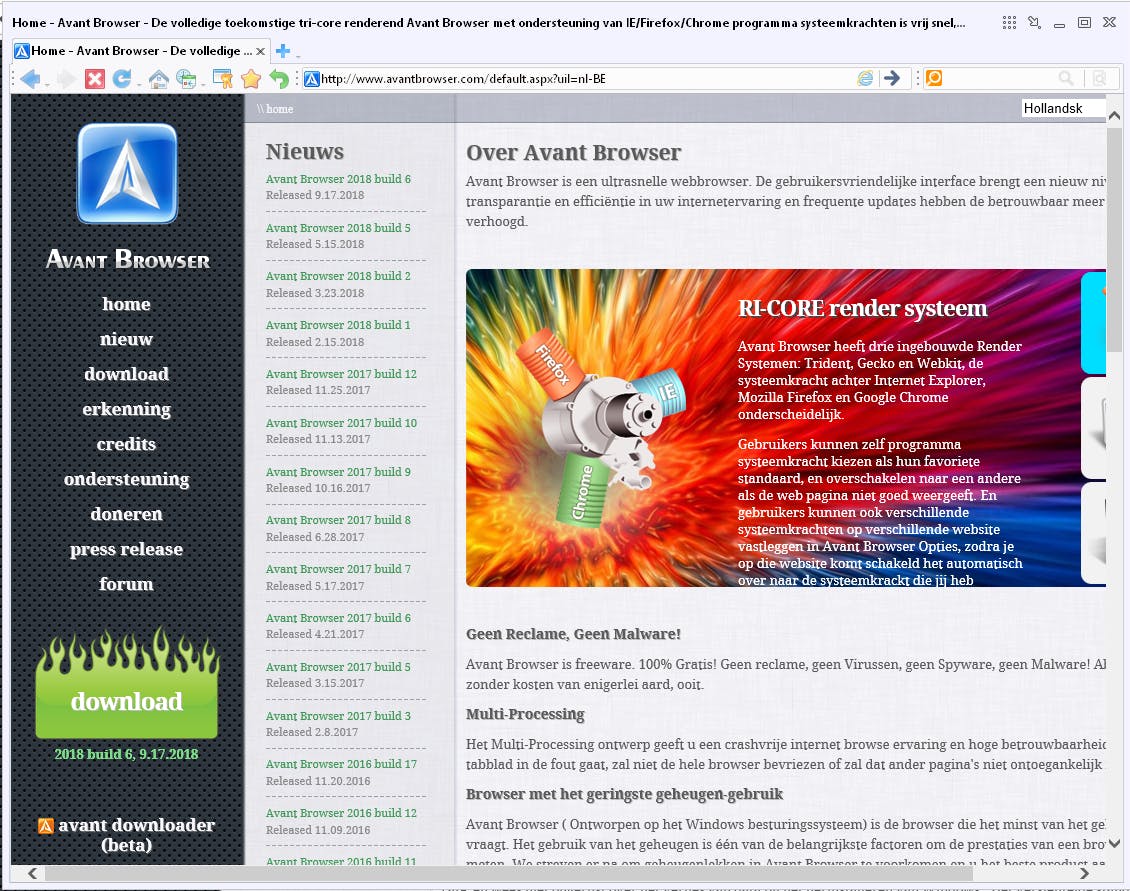Viewport: 1130px width, 891px height.
Task: Click the avant downloader orange icon
Action: pyautogui.click(x=45, y=825)
